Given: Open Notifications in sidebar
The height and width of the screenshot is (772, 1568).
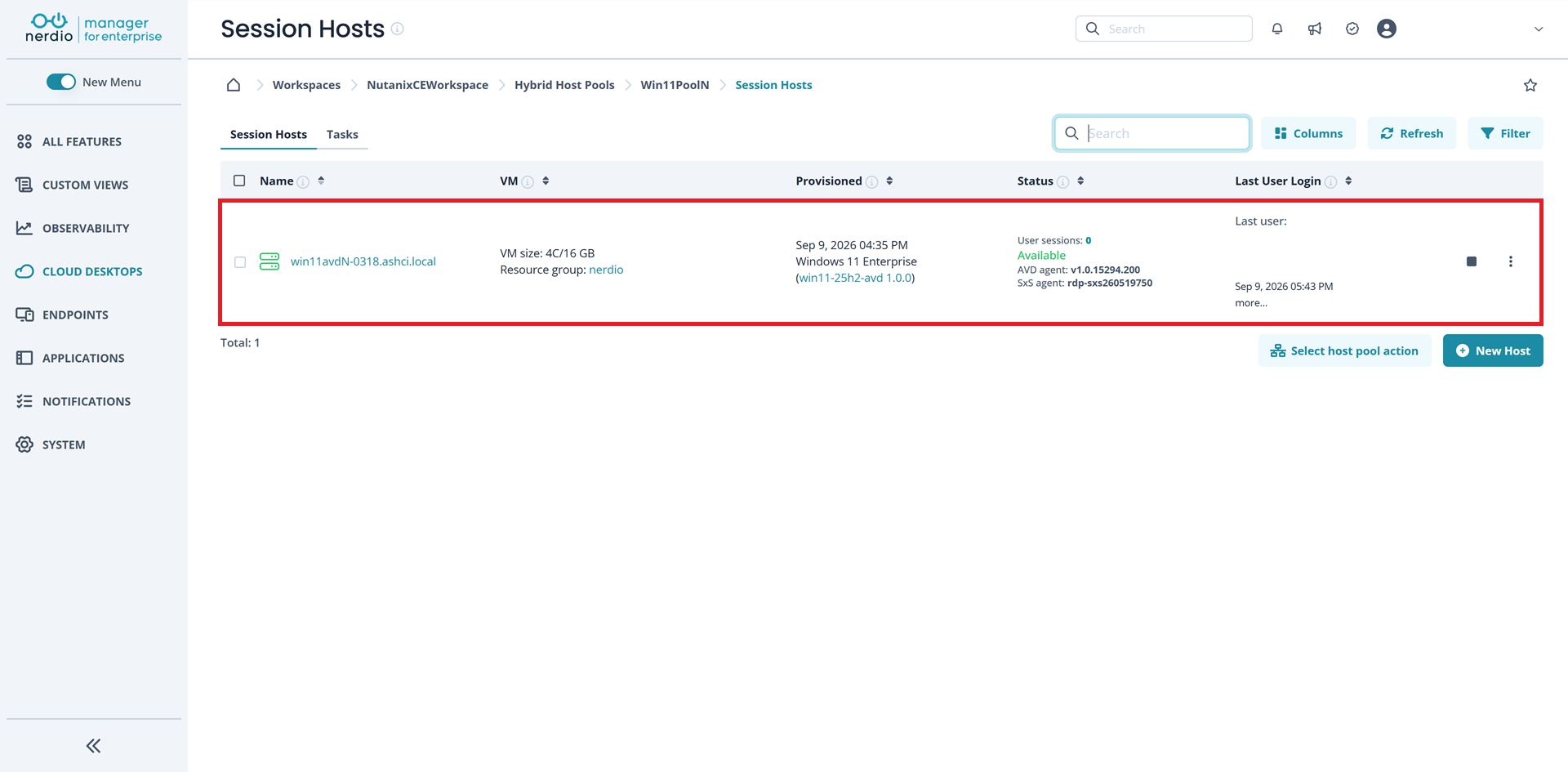Looking at the screenshot, I should [x=73, y=401].
